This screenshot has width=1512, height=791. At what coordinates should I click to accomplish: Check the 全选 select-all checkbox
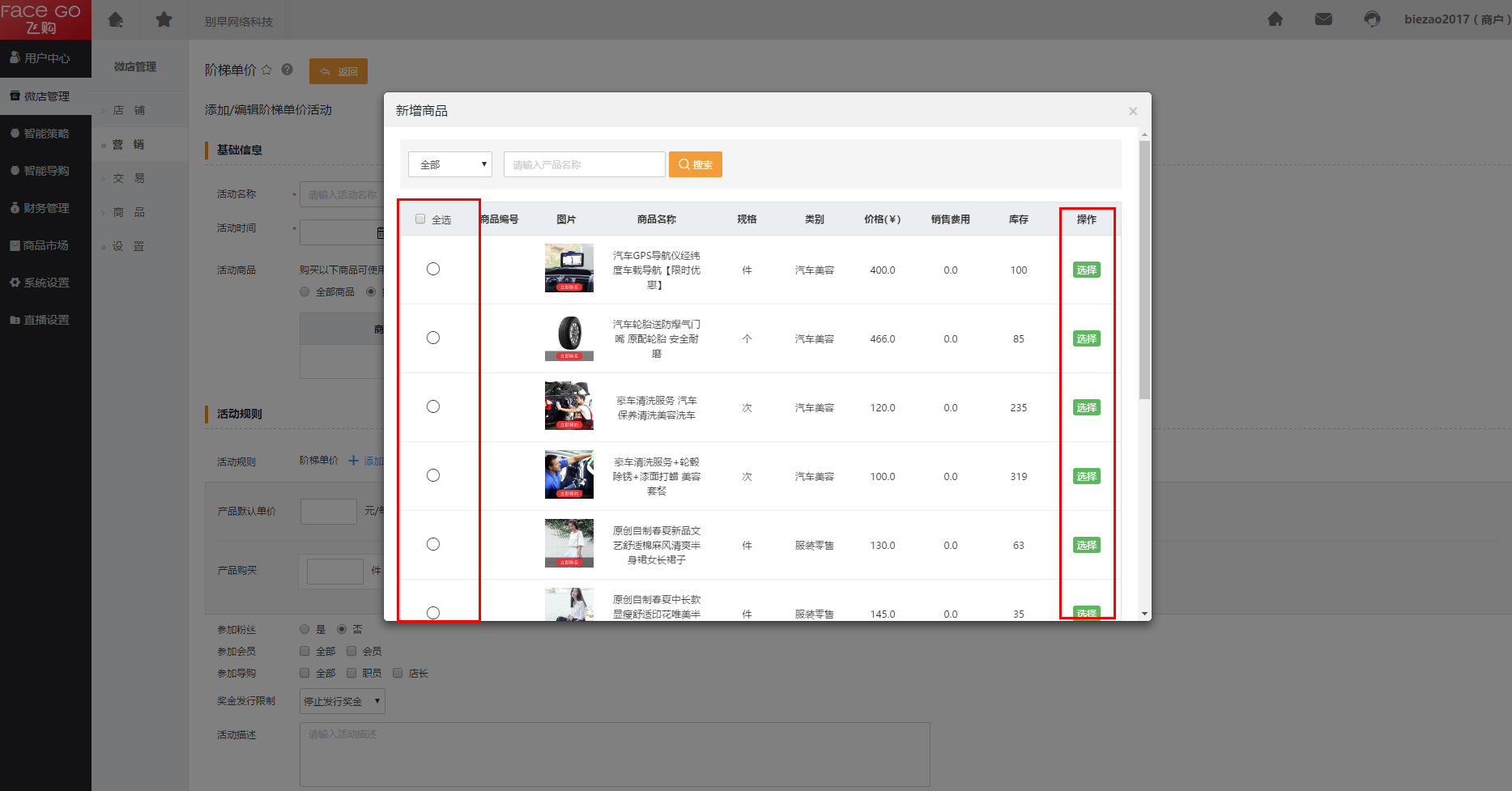pyautogui.click(x=420, y=219)
